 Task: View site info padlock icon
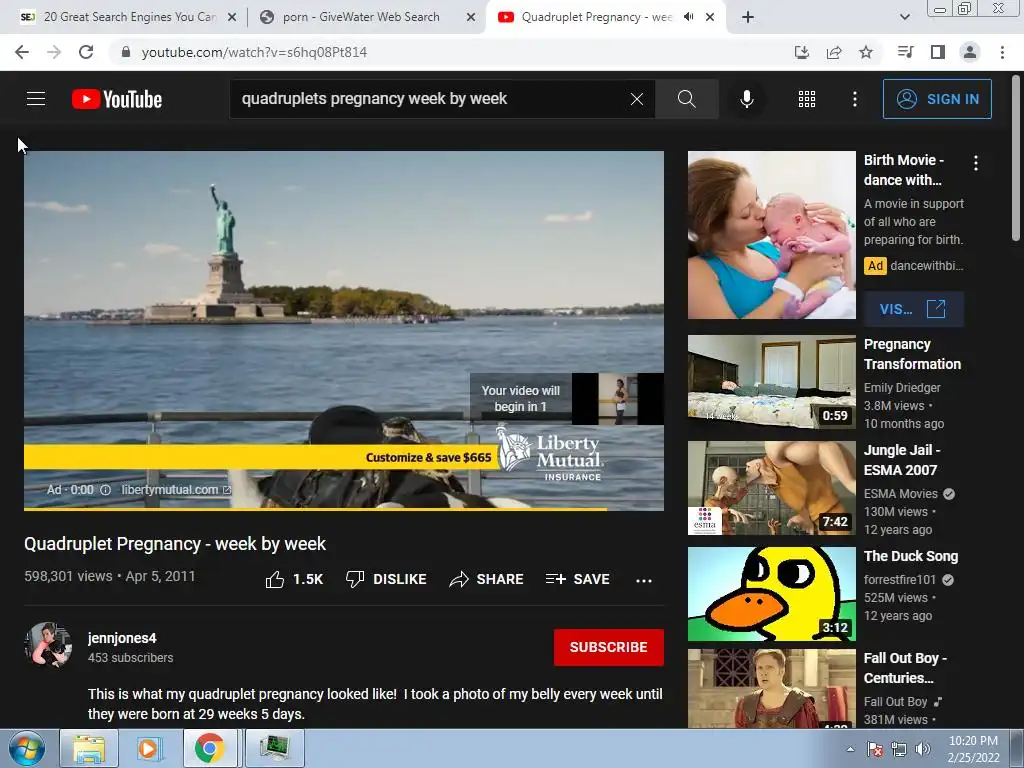(126, 52)
